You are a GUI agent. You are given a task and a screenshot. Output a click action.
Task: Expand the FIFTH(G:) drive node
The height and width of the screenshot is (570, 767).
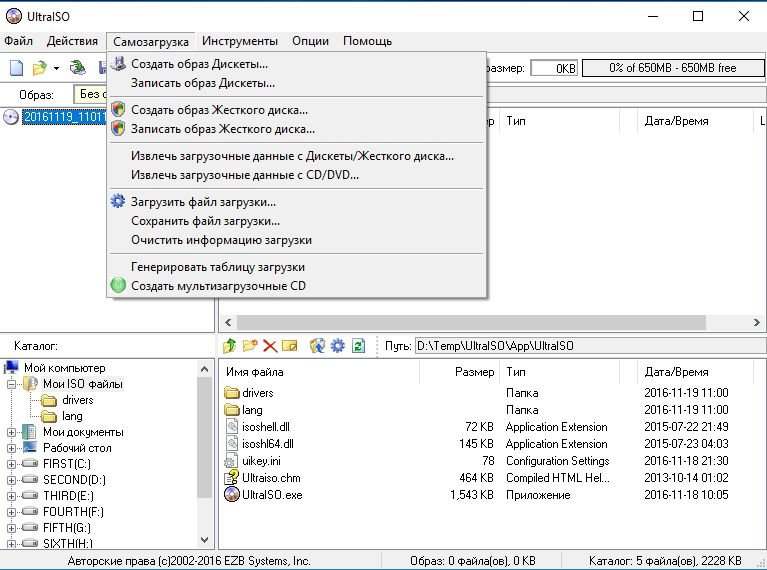tap(11, 528)
